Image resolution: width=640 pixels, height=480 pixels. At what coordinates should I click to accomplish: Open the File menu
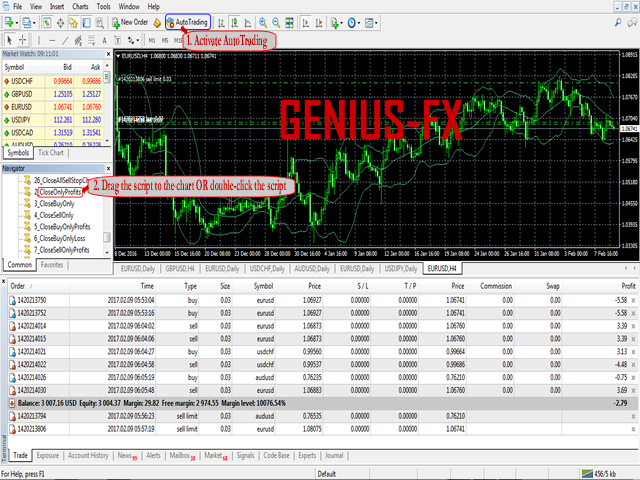(17, 7)
